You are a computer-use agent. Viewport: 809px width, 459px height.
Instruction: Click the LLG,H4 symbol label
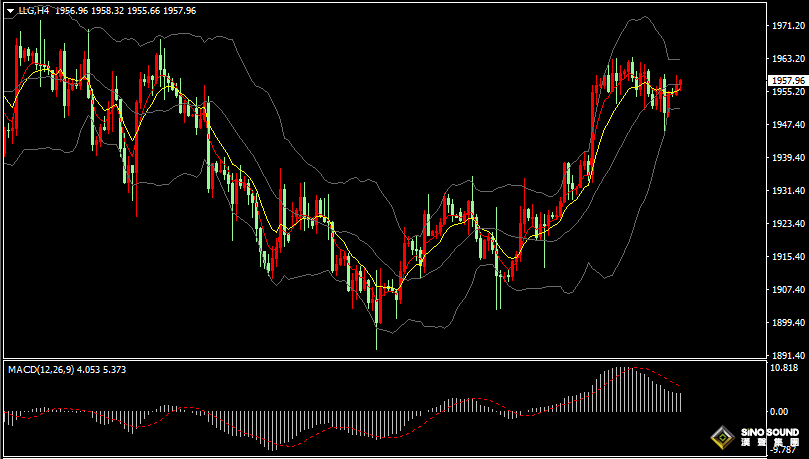(x=34, y=10)
